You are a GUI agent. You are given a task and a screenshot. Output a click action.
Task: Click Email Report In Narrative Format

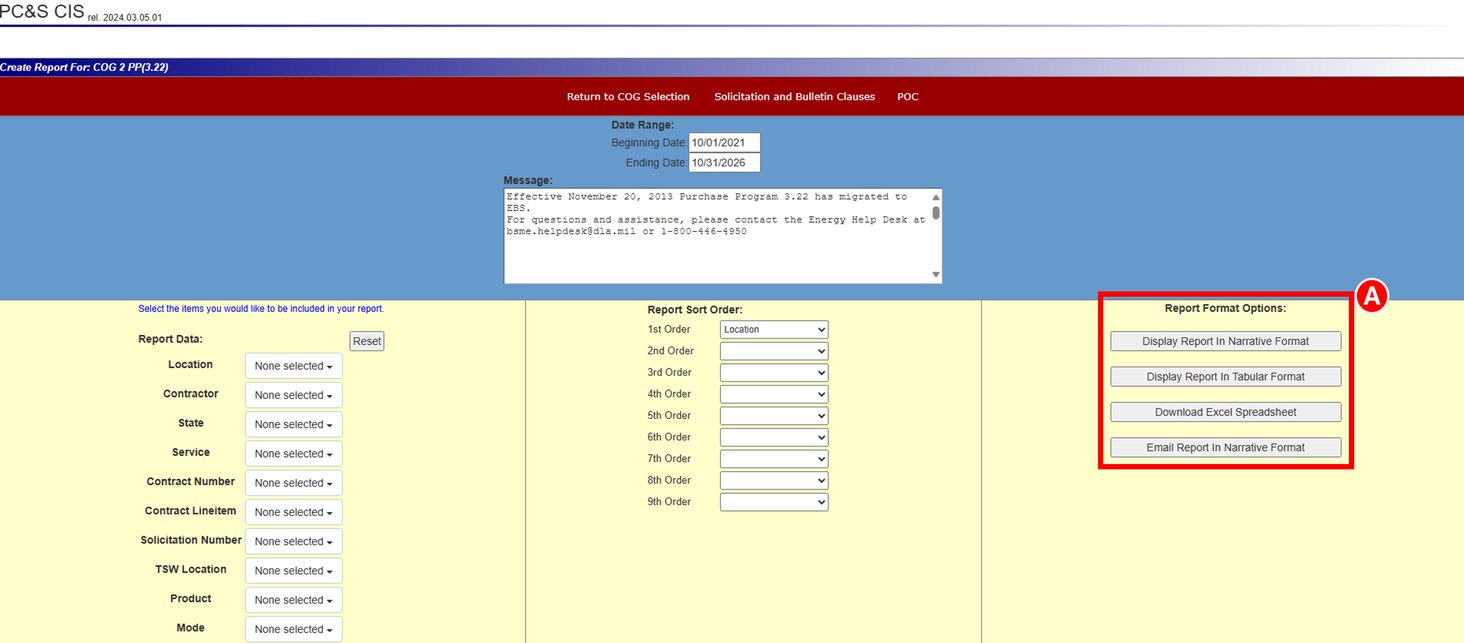click(1225, 447)
